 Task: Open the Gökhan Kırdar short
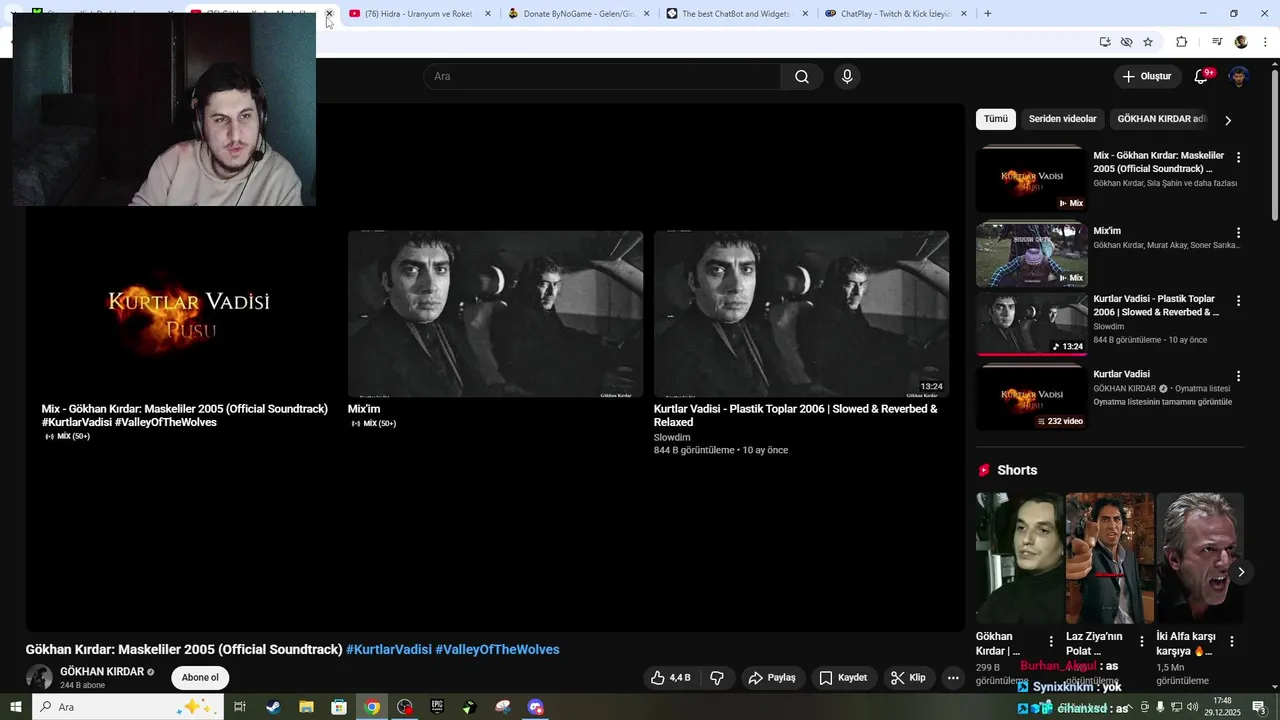pyautogui.click(x=1019, y=558)
